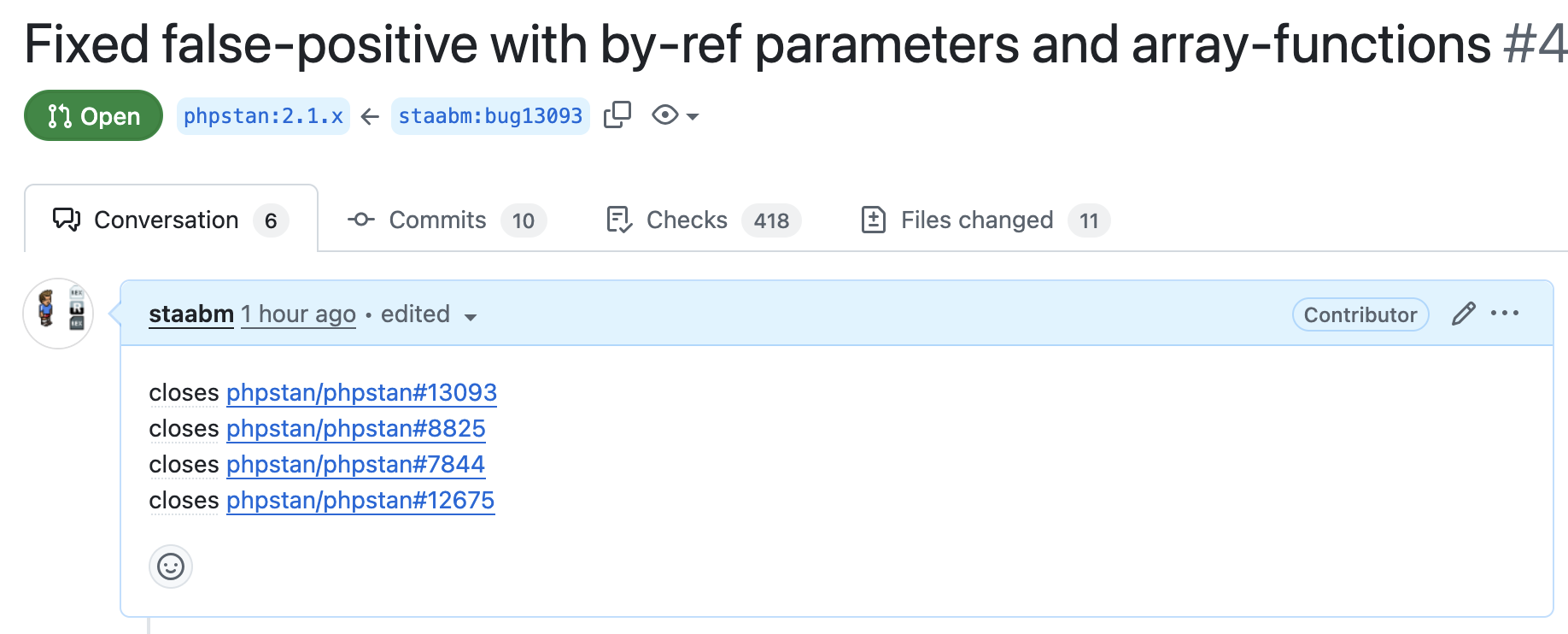
Task: Click the Files changed diff icon
Action: [x=873, y=220]
